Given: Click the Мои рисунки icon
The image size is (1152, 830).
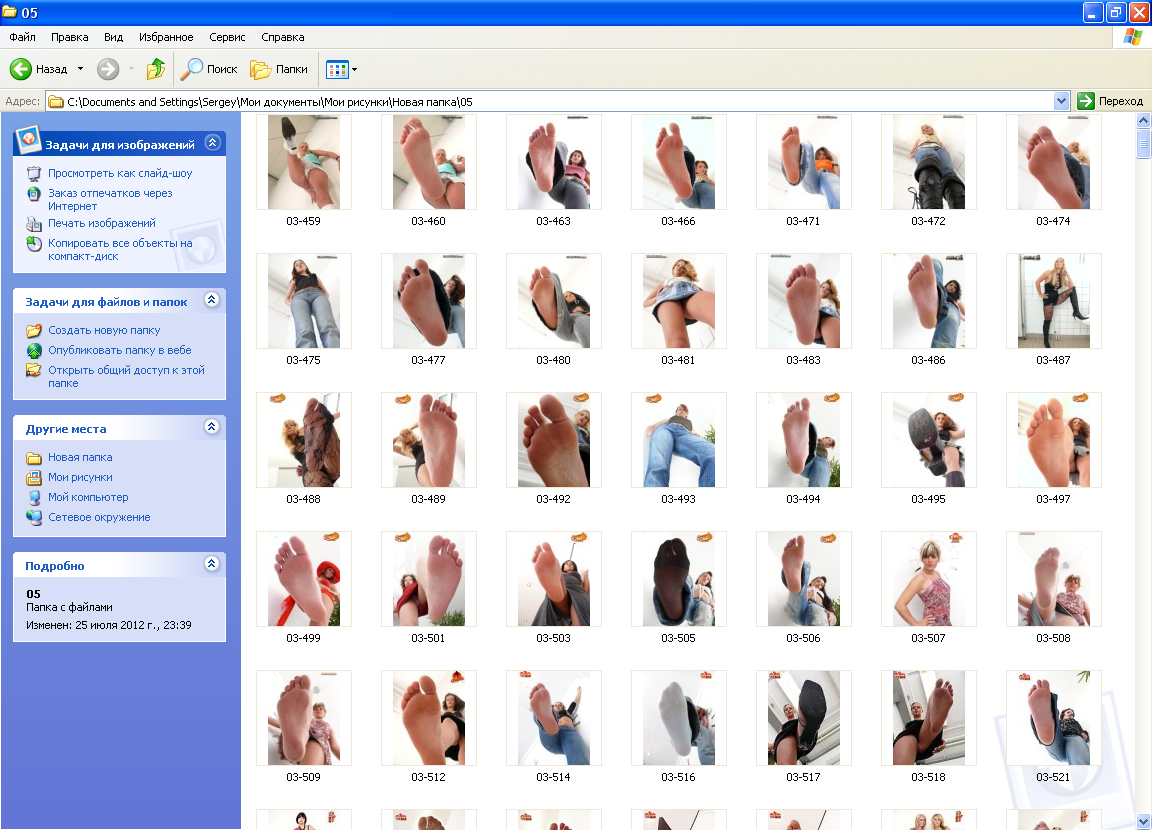Looking at the screenshot, I should point(34,477).
